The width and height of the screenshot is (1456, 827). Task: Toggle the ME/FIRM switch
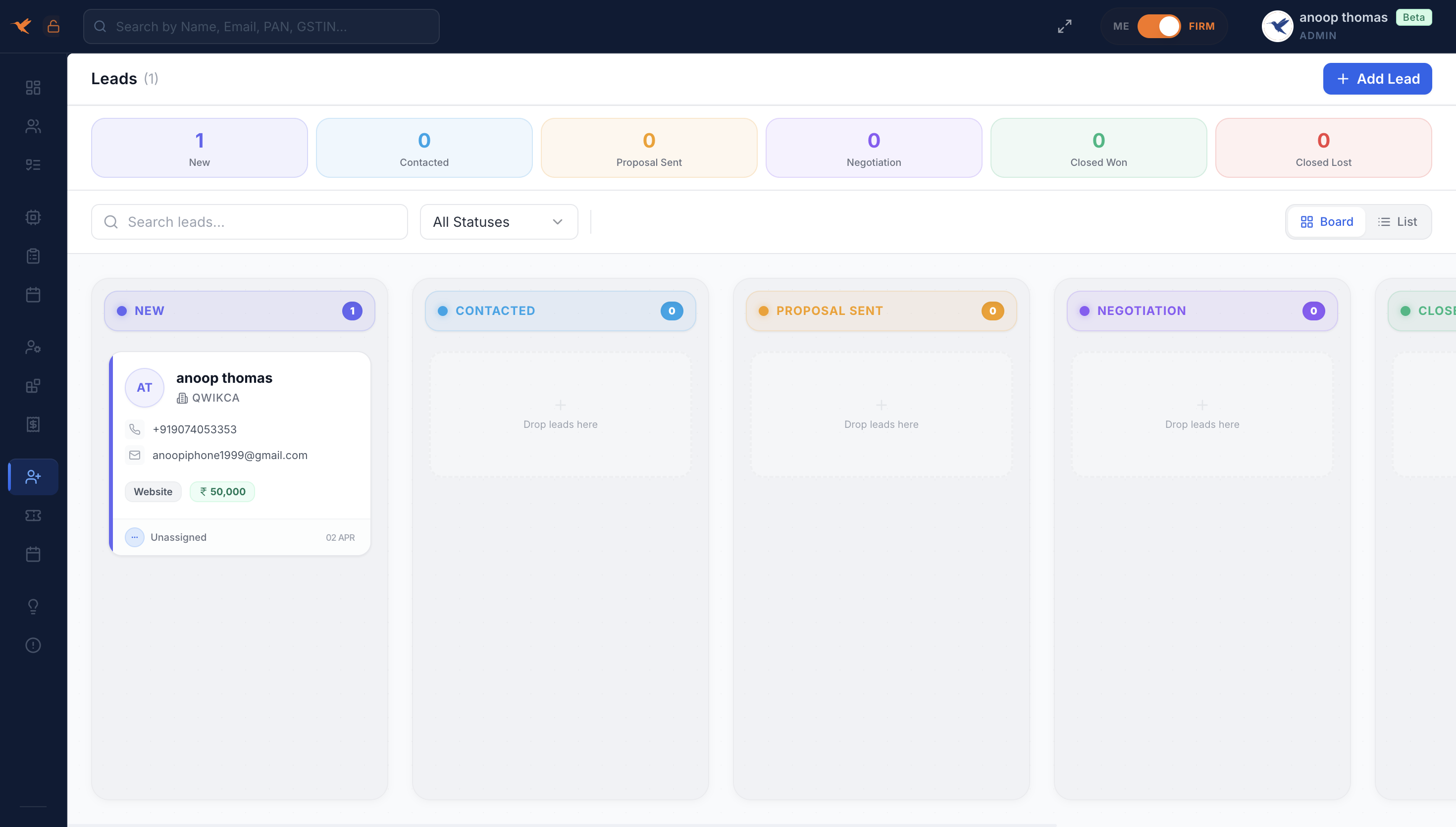(x=1158, y=27)
